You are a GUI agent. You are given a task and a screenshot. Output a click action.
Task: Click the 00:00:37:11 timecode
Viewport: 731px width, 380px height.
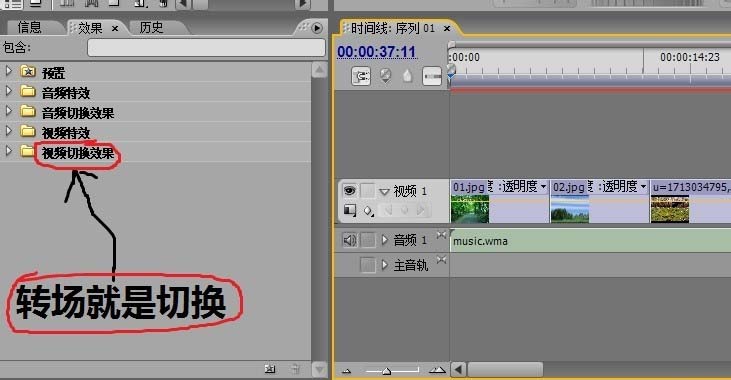[377, 51]
